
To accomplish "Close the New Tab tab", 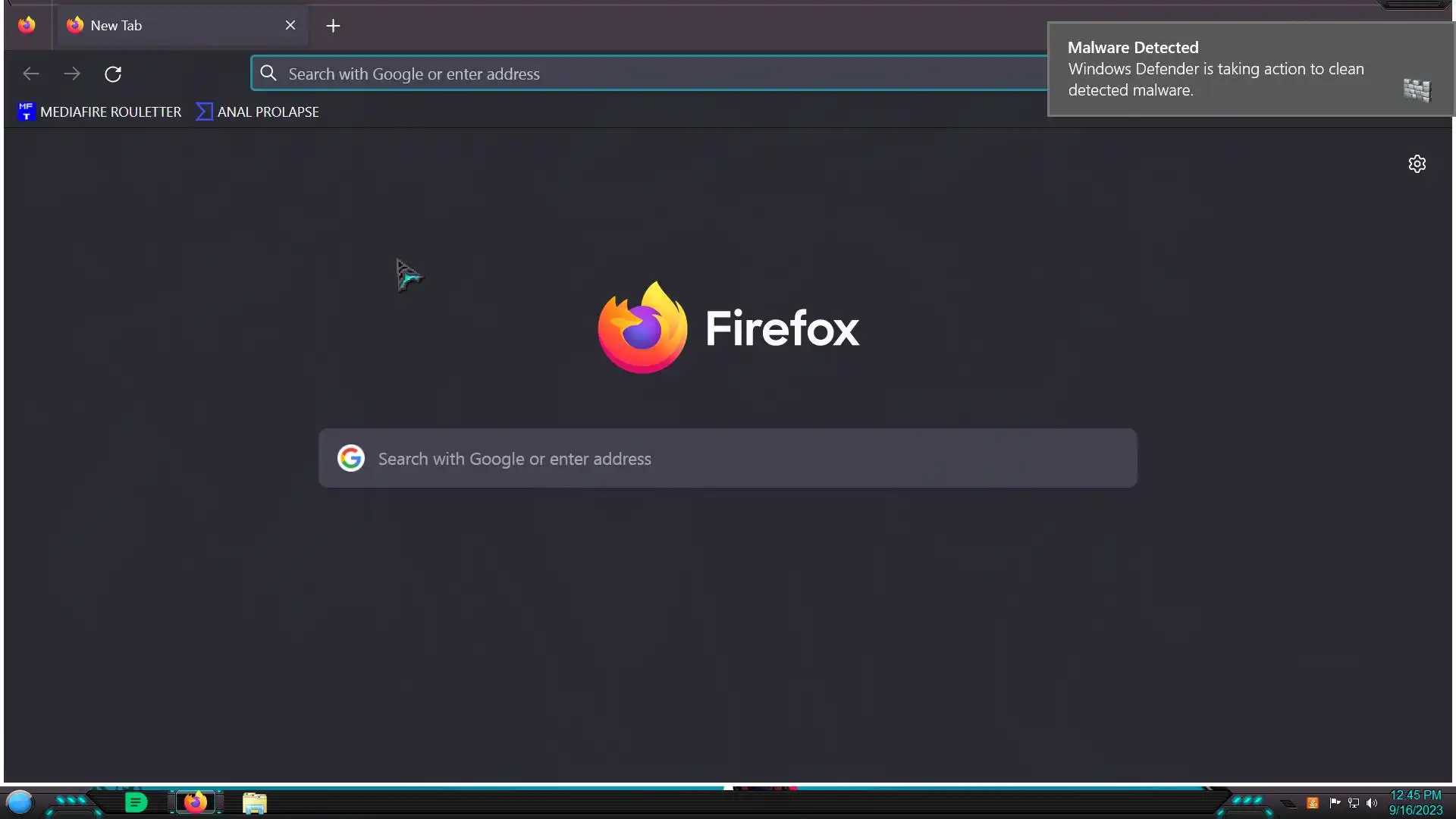I will (290, 26).
